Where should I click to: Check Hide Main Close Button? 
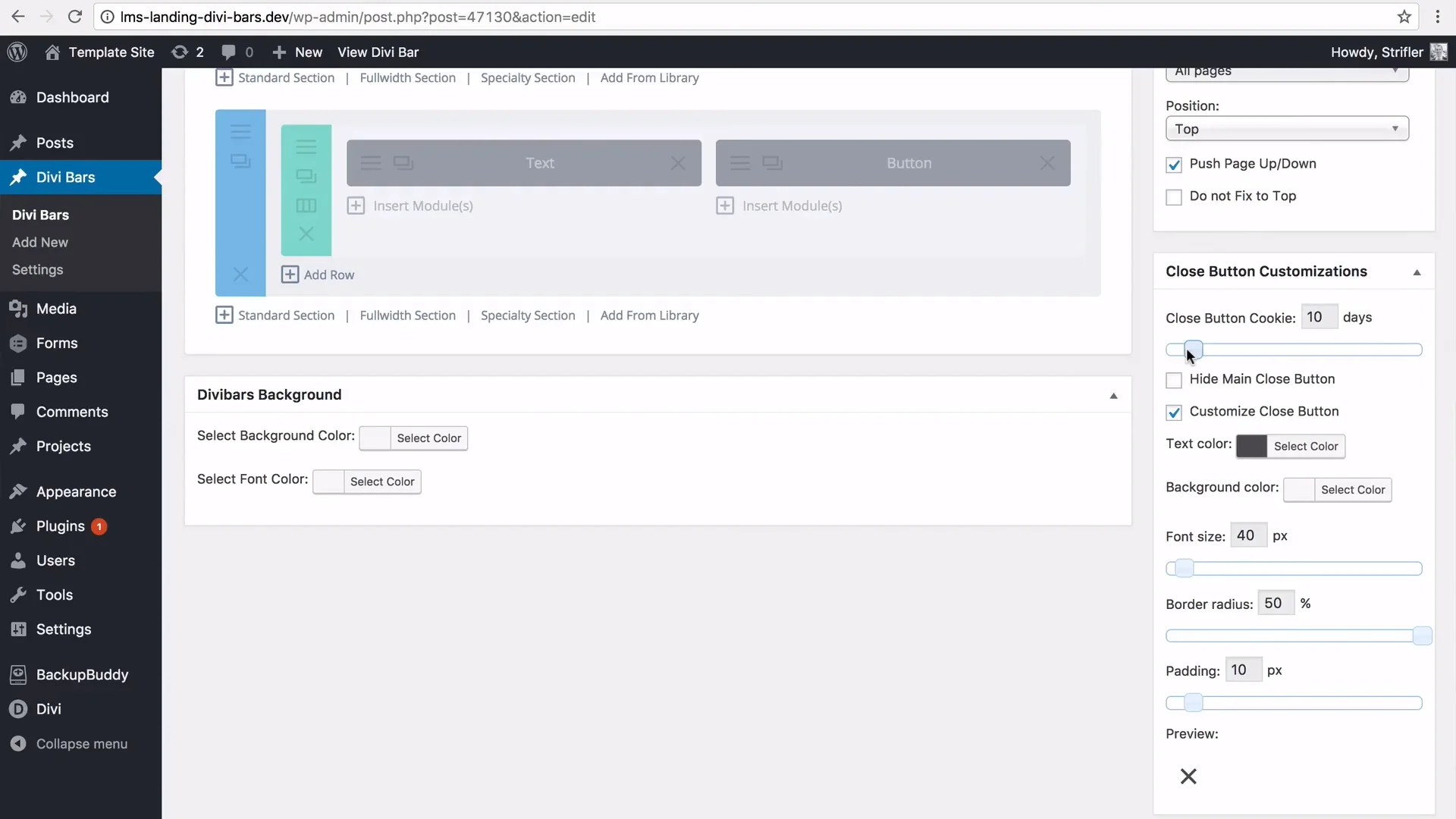tap(1174, 380)
